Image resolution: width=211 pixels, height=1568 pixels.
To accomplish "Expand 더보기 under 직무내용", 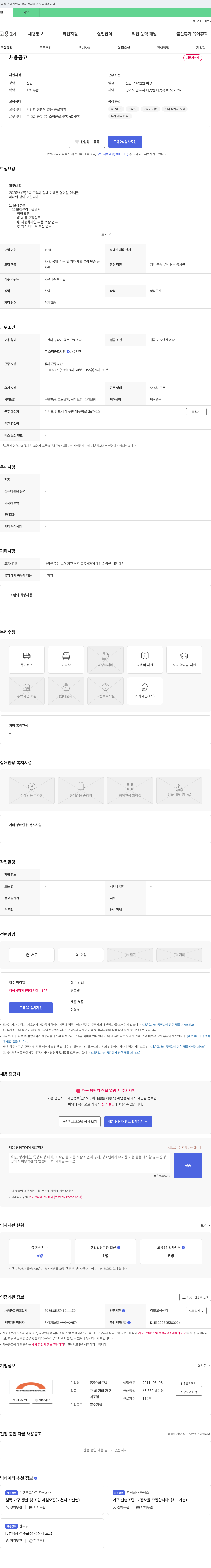I will [105, 234].
